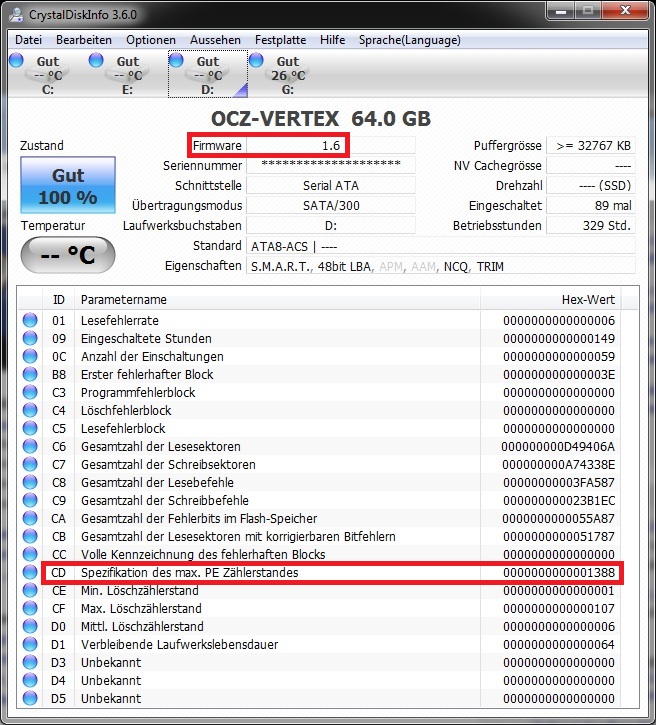Click the Hex-Wert column header

pyautogui.click(x=551, y=299)
